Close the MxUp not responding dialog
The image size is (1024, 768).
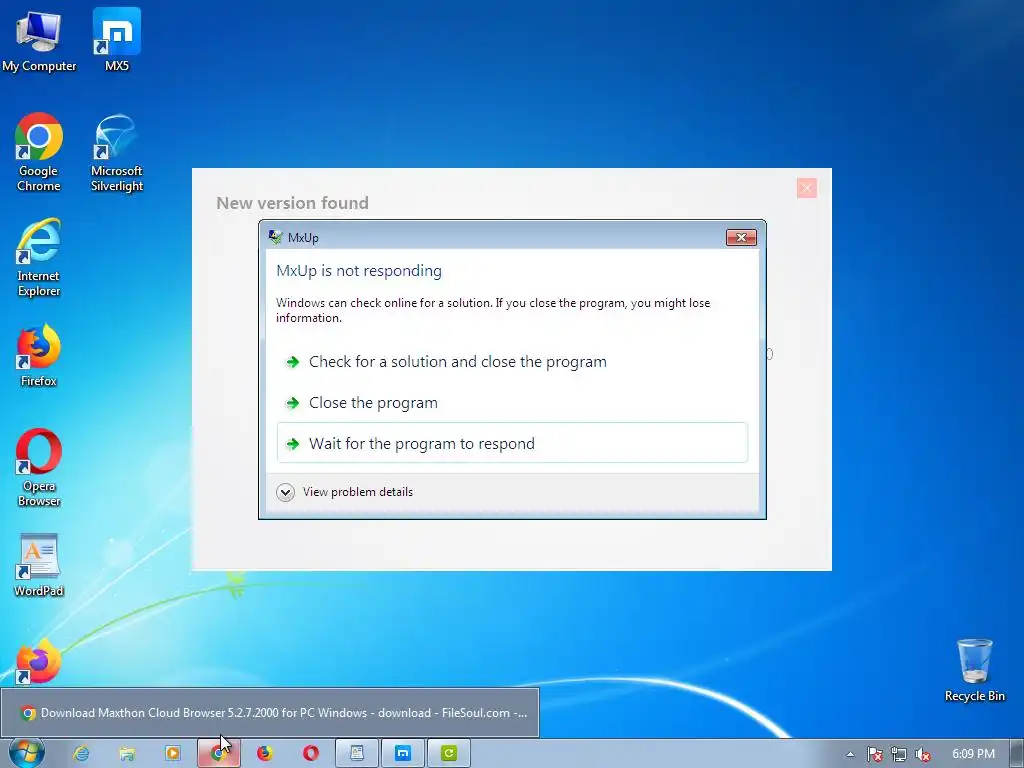741,237
